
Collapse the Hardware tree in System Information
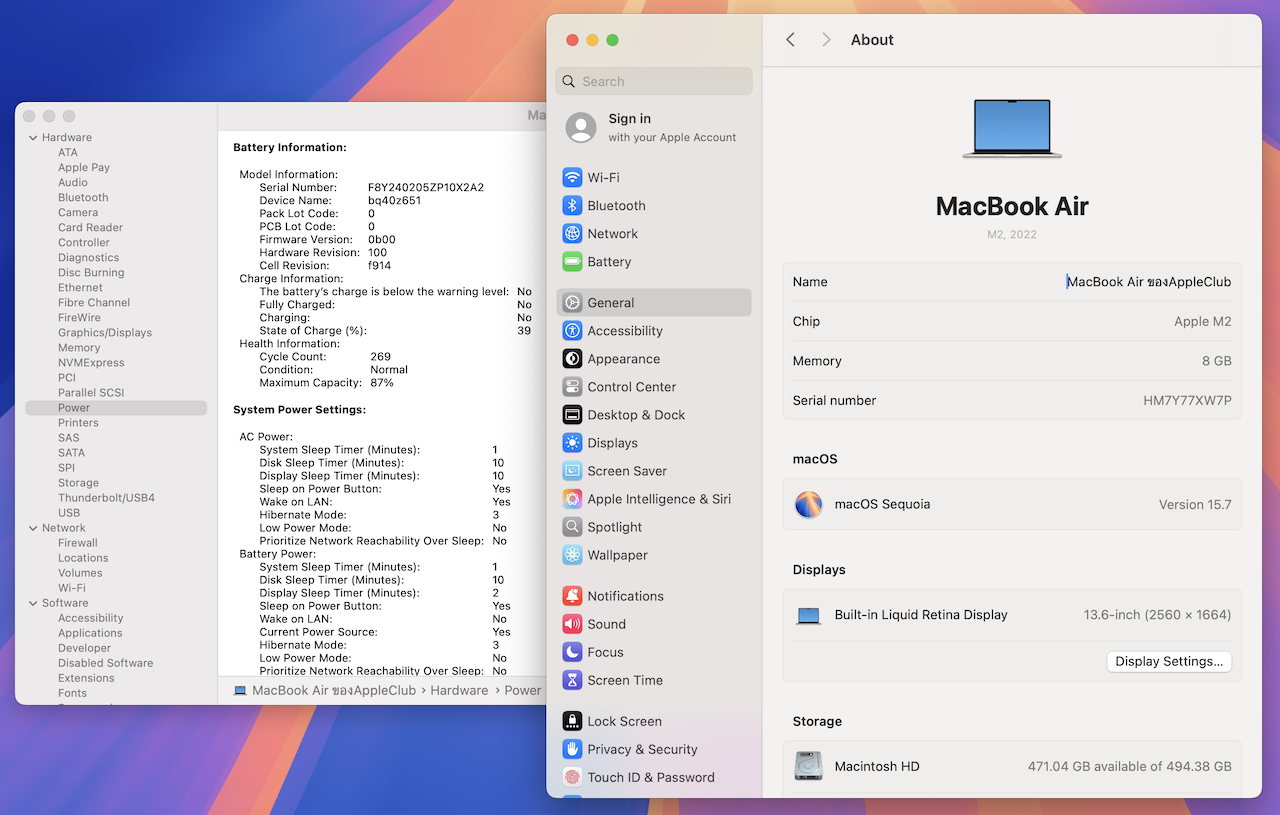[x=33, y=138]
